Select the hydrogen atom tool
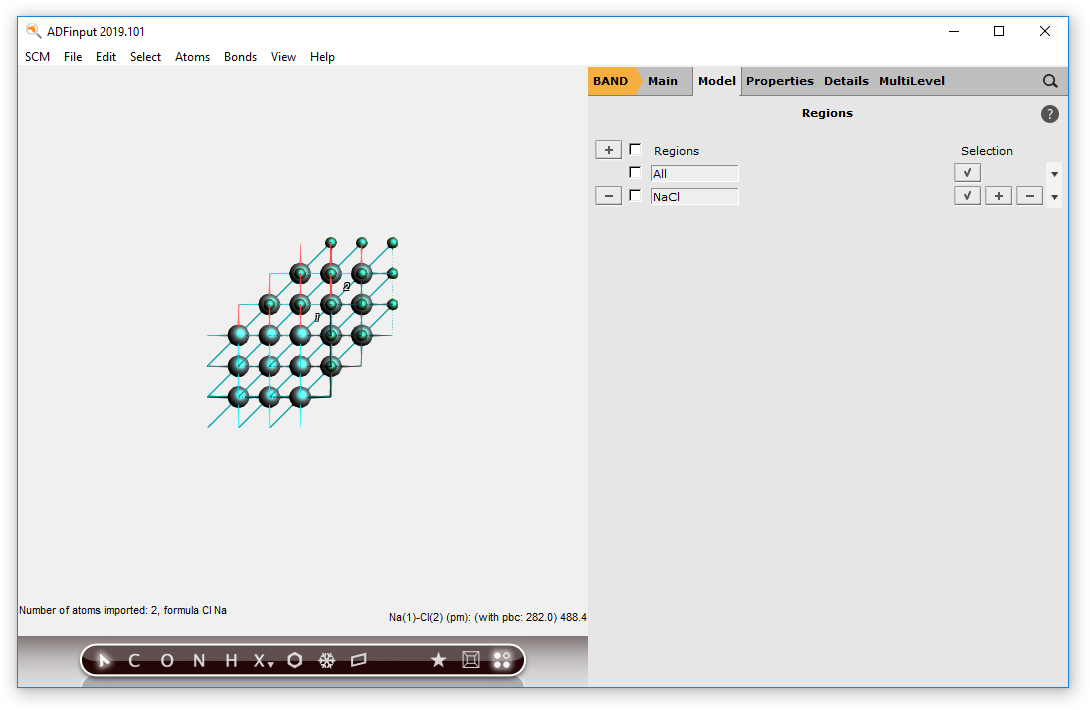 tap(229, 660)
